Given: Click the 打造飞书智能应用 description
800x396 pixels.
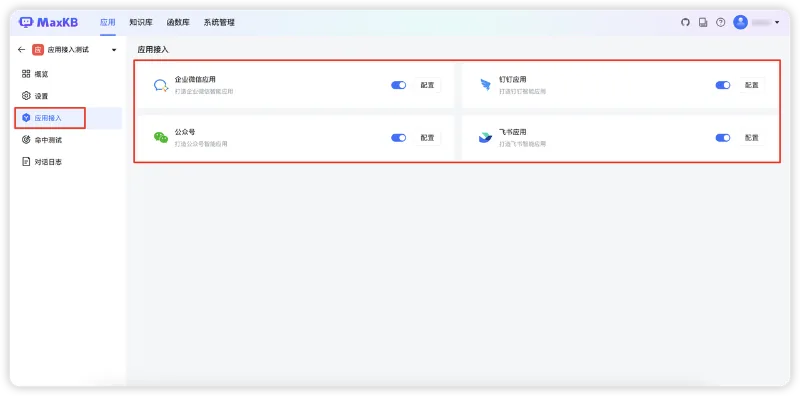Looking at the screenshot, I should tap(522, 144).
